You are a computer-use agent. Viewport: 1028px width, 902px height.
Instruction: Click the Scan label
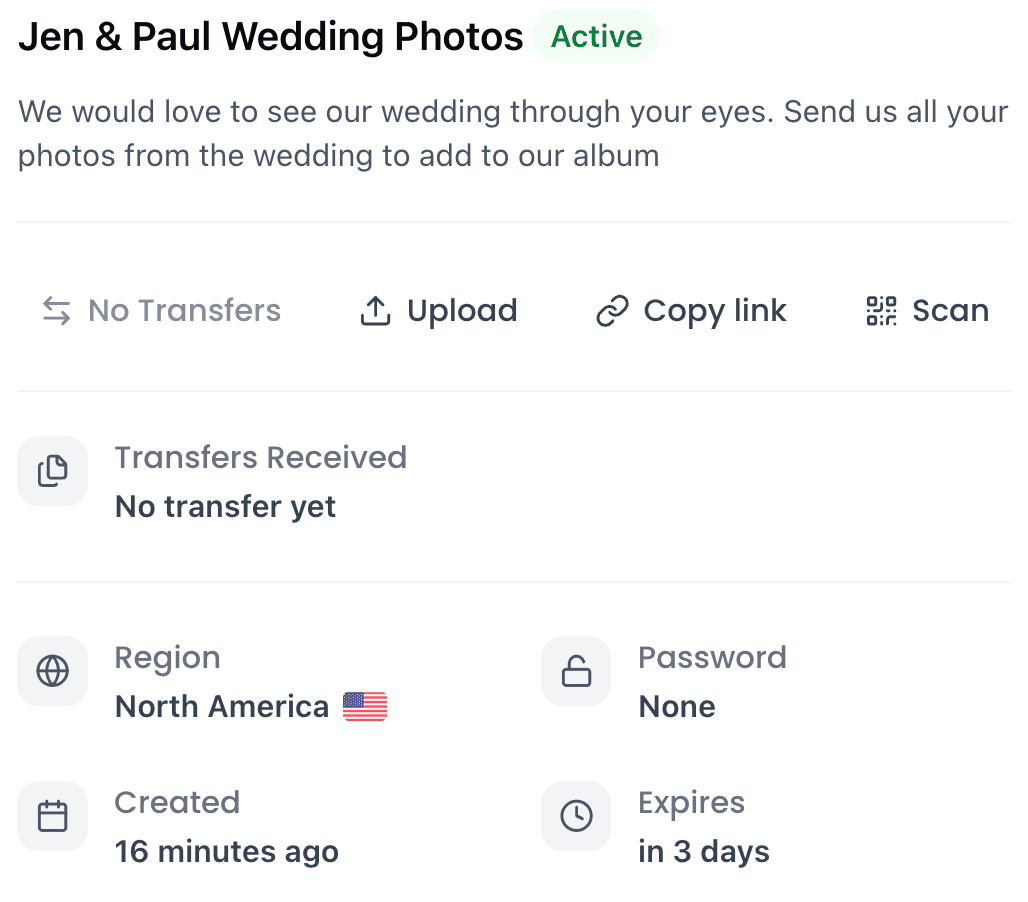(x=950, y=310)
